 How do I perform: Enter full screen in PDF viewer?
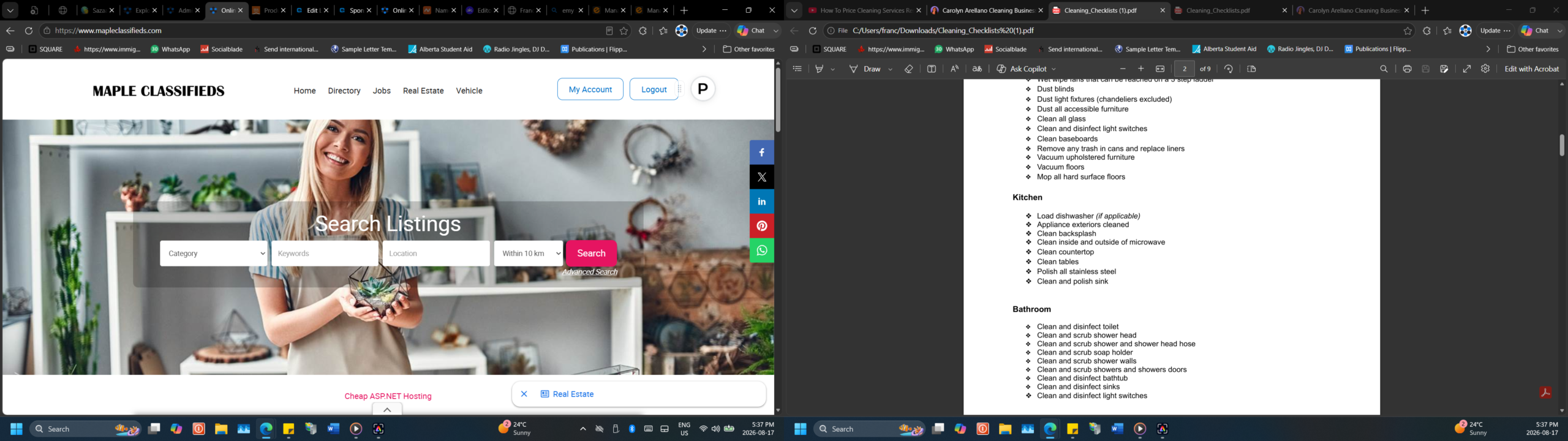[1467, 69]
